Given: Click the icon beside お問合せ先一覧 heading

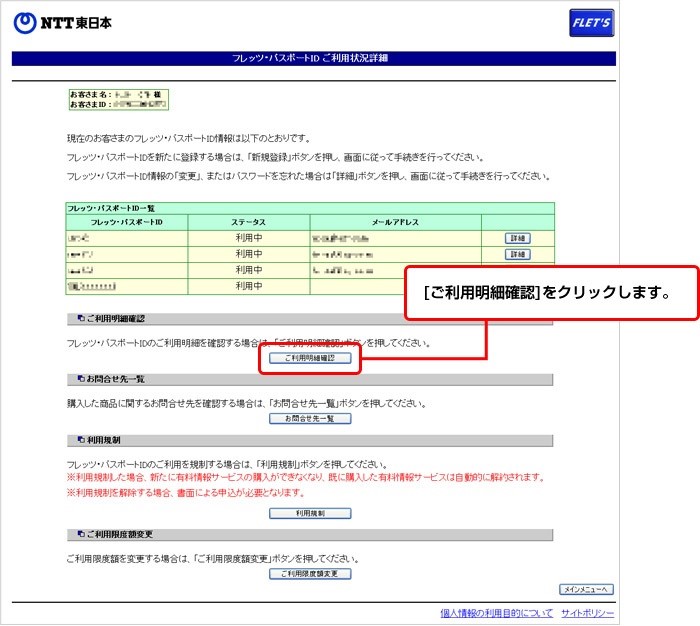Looking at the screenshot, I should coord(80,380).
